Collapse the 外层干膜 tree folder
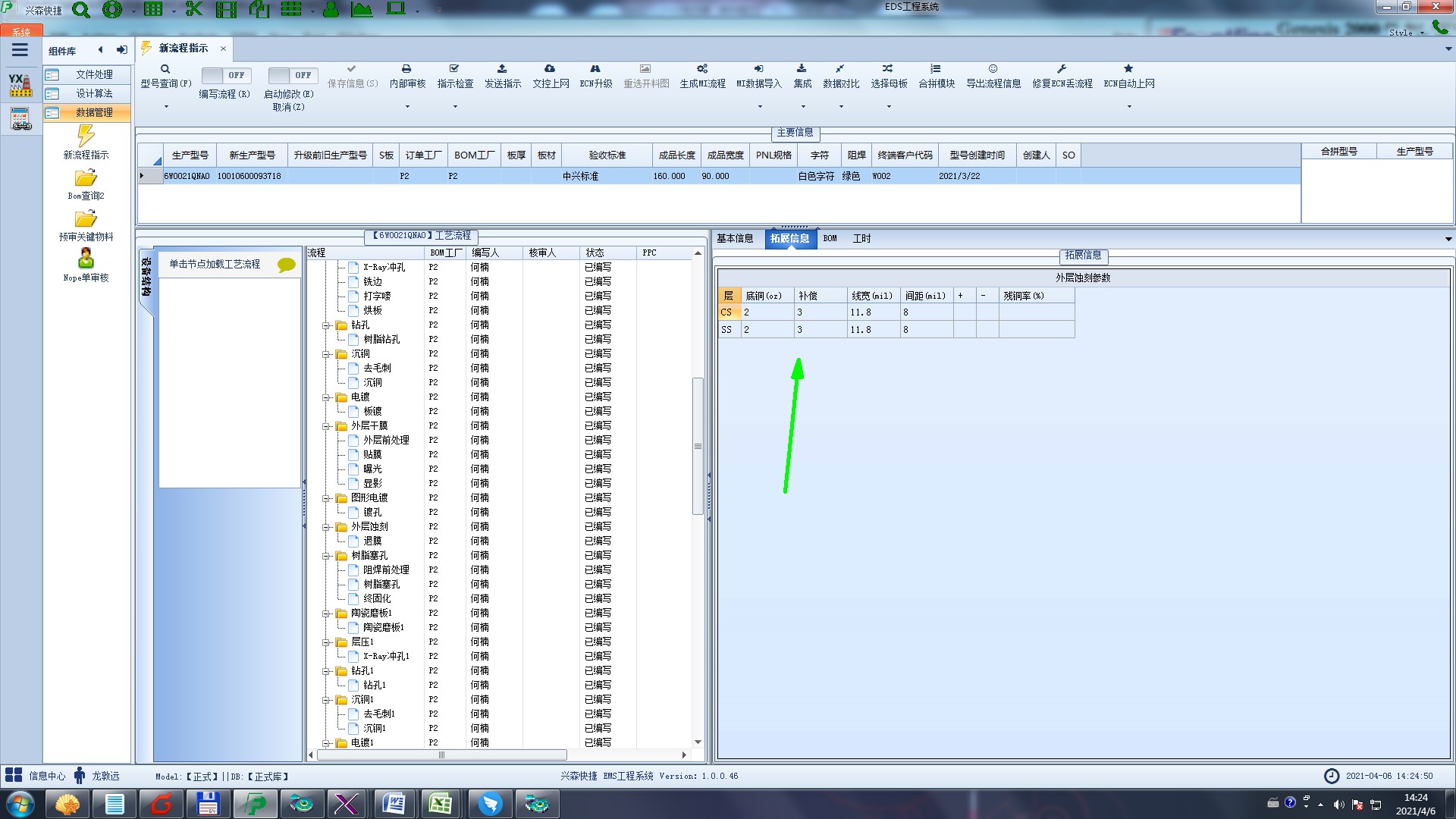 [326, 426]
